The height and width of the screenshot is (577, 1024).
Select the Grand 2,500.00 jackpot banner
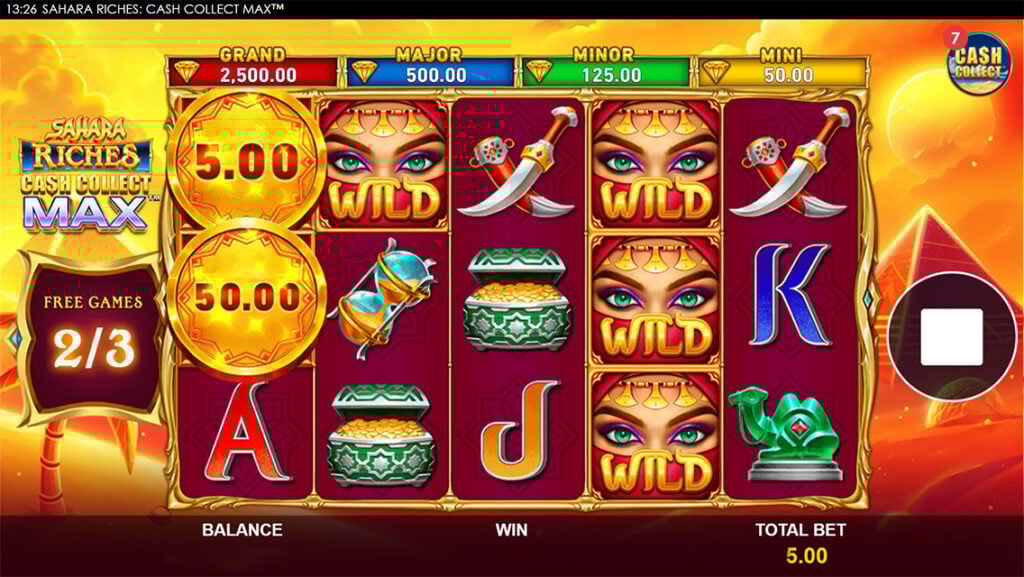[x=253, y=67]
